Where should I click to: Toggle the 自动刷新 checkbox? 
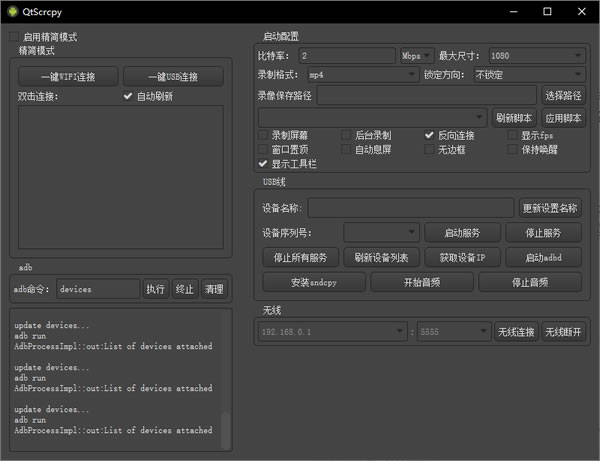click(127, 97)
